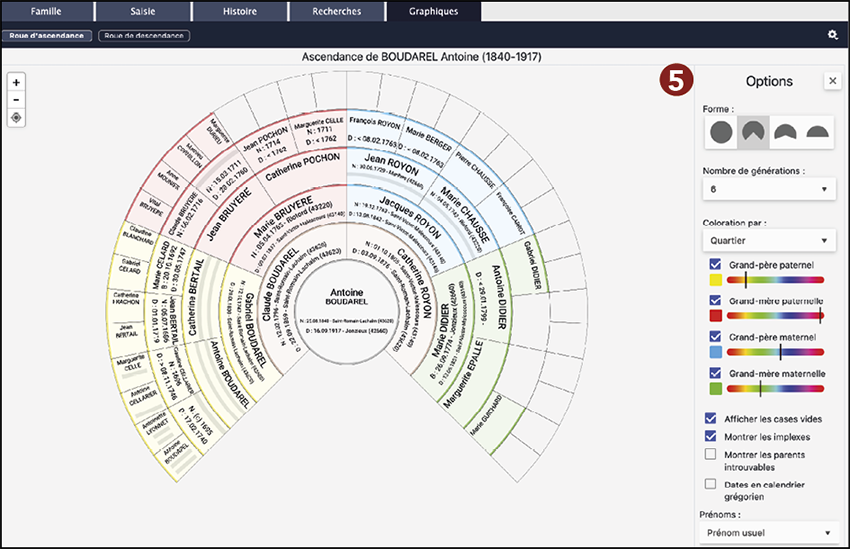This screenshot has height=549, width=850.
Task: Switch to the Histoire tab
Action: [240, 11]
